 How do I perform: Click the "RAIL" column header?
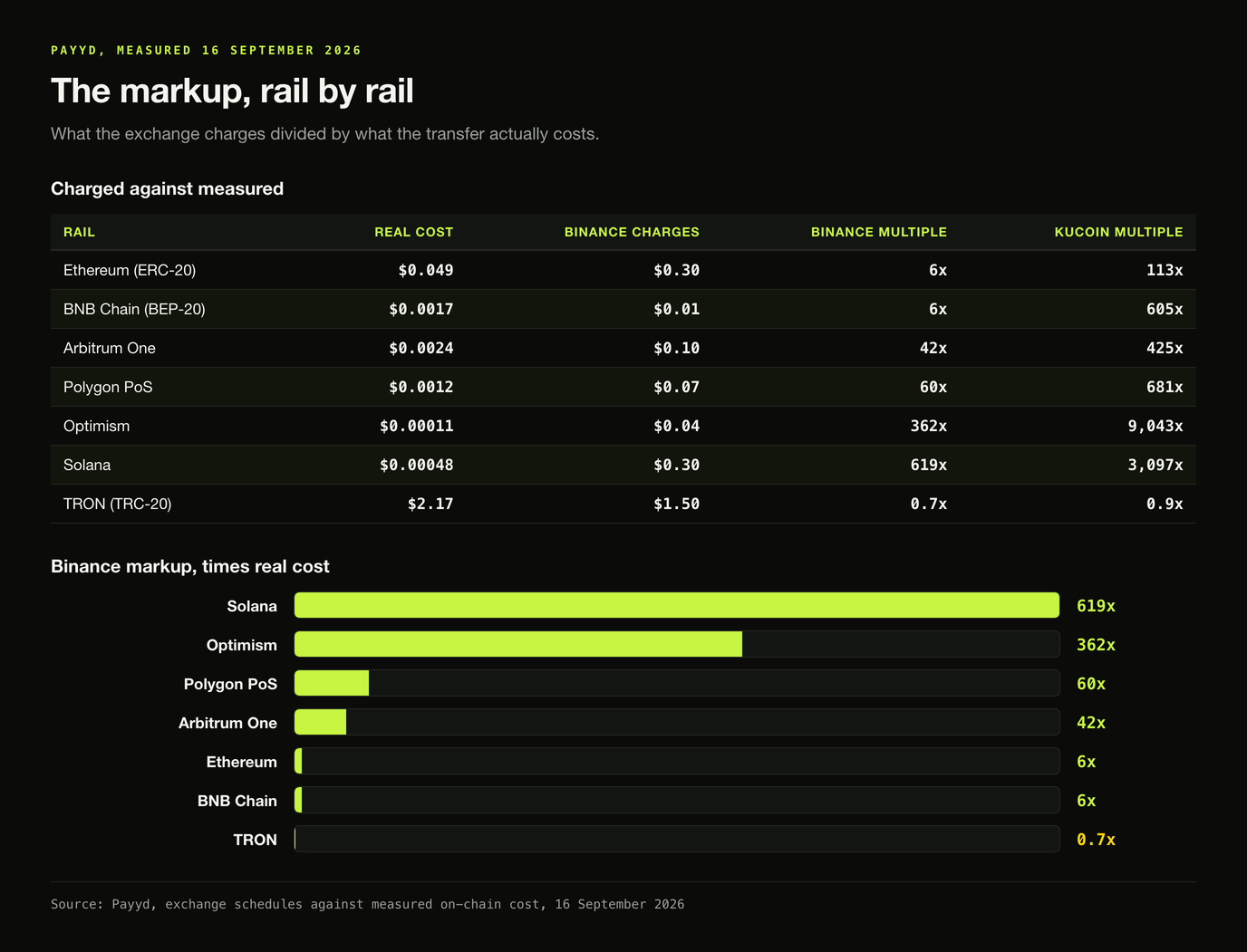pos(79,232)
